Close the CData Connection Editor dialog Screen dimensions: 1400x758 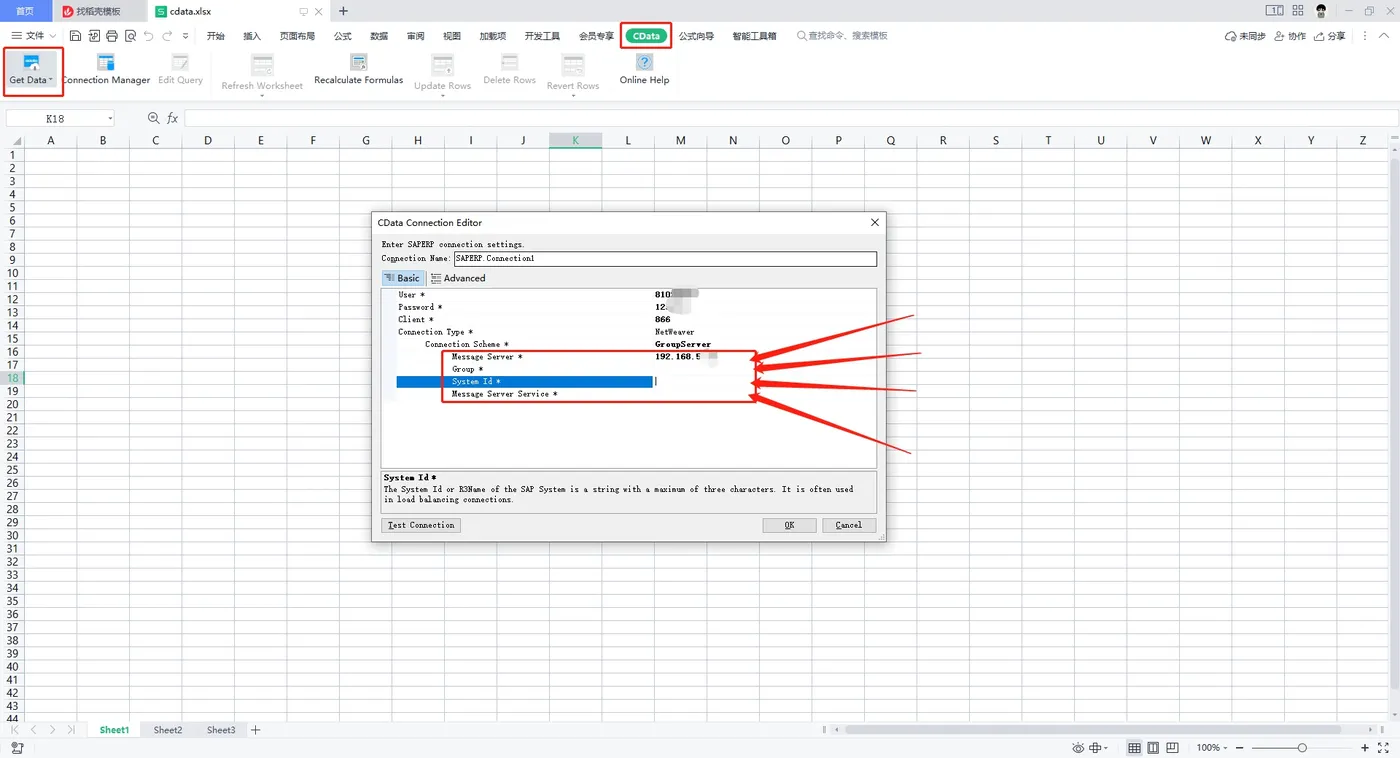(875, 222)
